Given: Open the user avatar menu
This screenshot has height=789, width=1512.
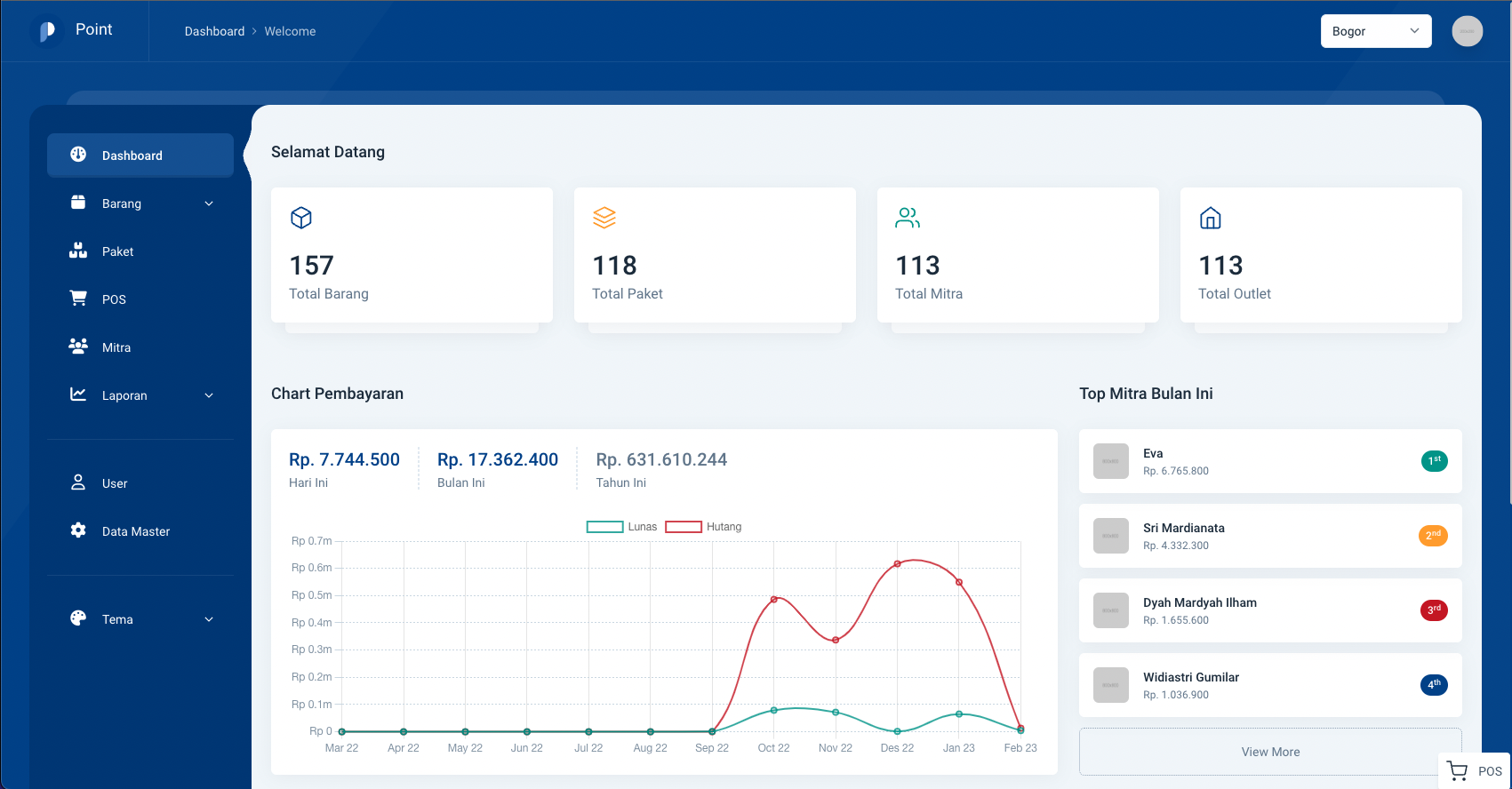Looking at the screenshot, I should click(x=1468, y=31).
